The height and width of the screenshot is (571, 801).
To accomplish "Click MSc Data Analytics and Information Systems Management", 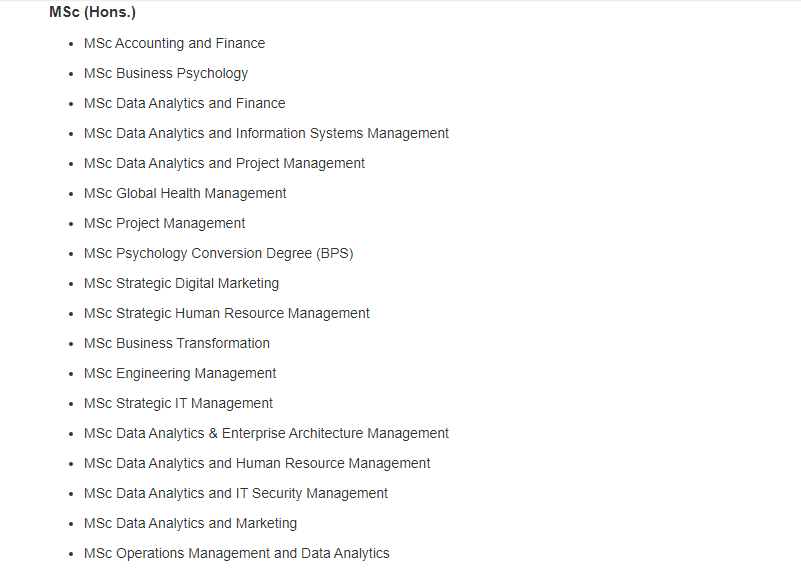I will pyautogui.click(x=266, y=133).
